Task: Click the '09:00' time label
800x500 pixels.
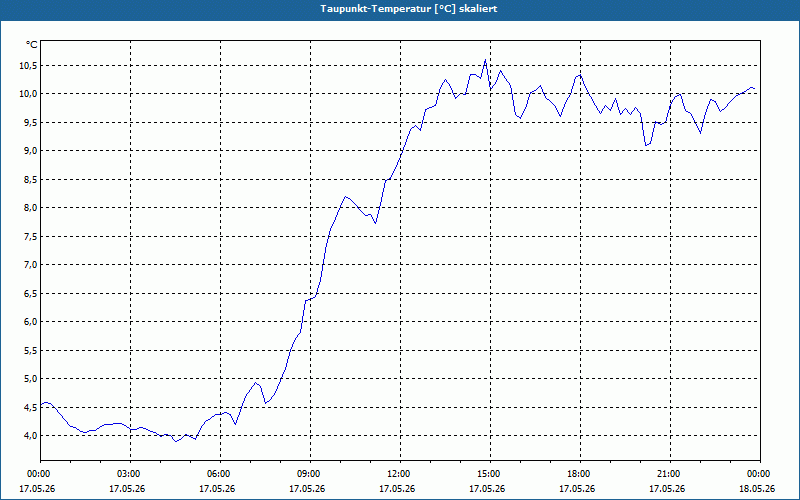Action: pos(310,474)
